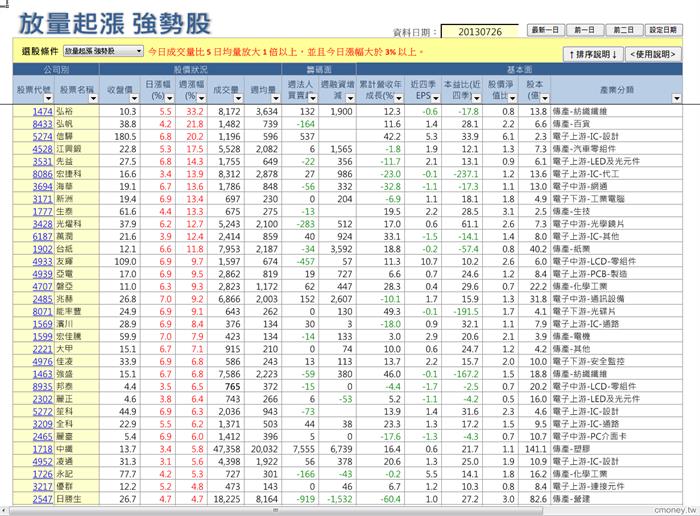Open stock code link 8071
Viewport: 700px width, 516px height.
(42, 312)
